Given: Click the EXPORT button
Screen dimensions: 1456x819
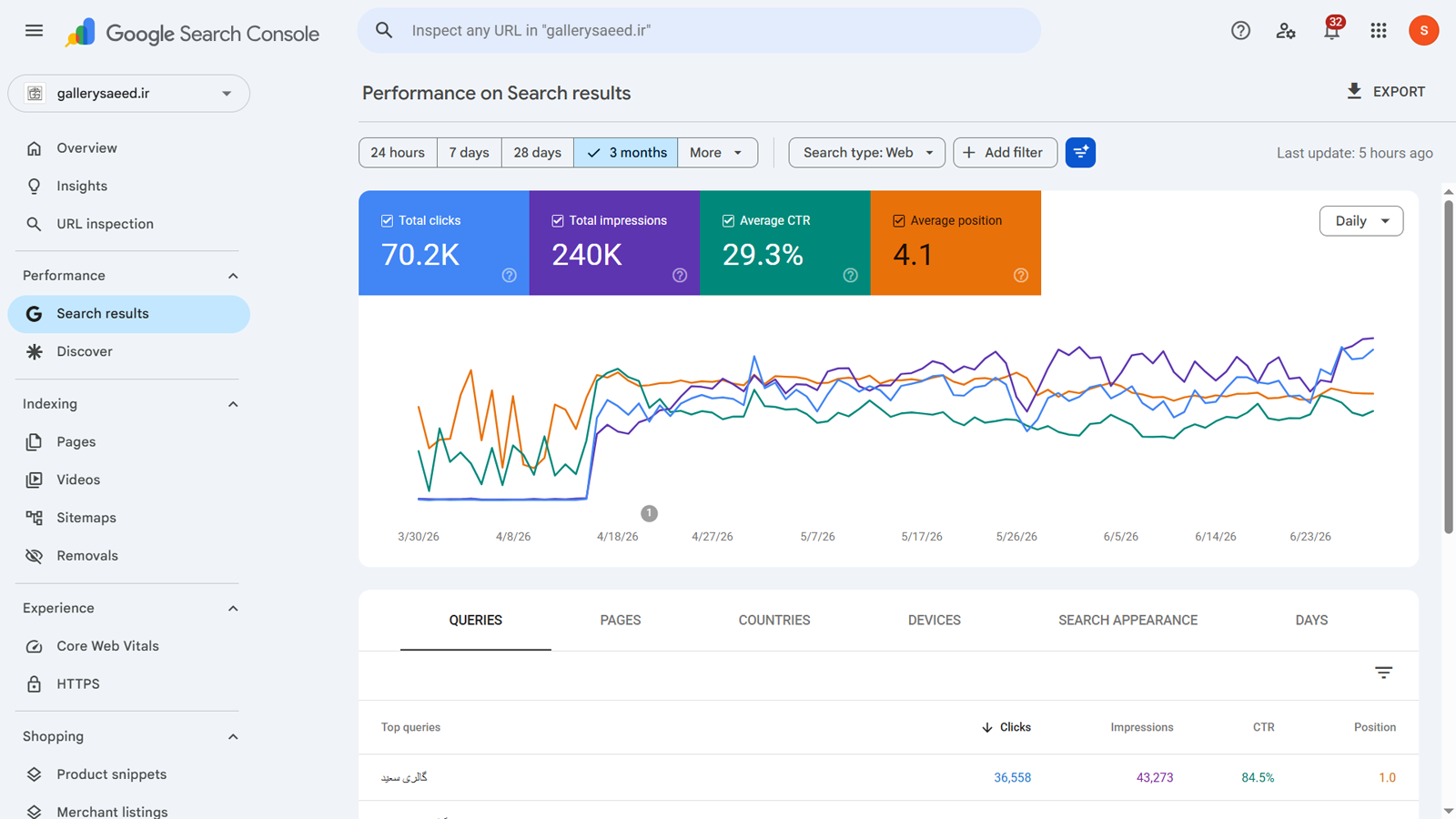Looking at the screenshot, I should [x=1385, y=92].
